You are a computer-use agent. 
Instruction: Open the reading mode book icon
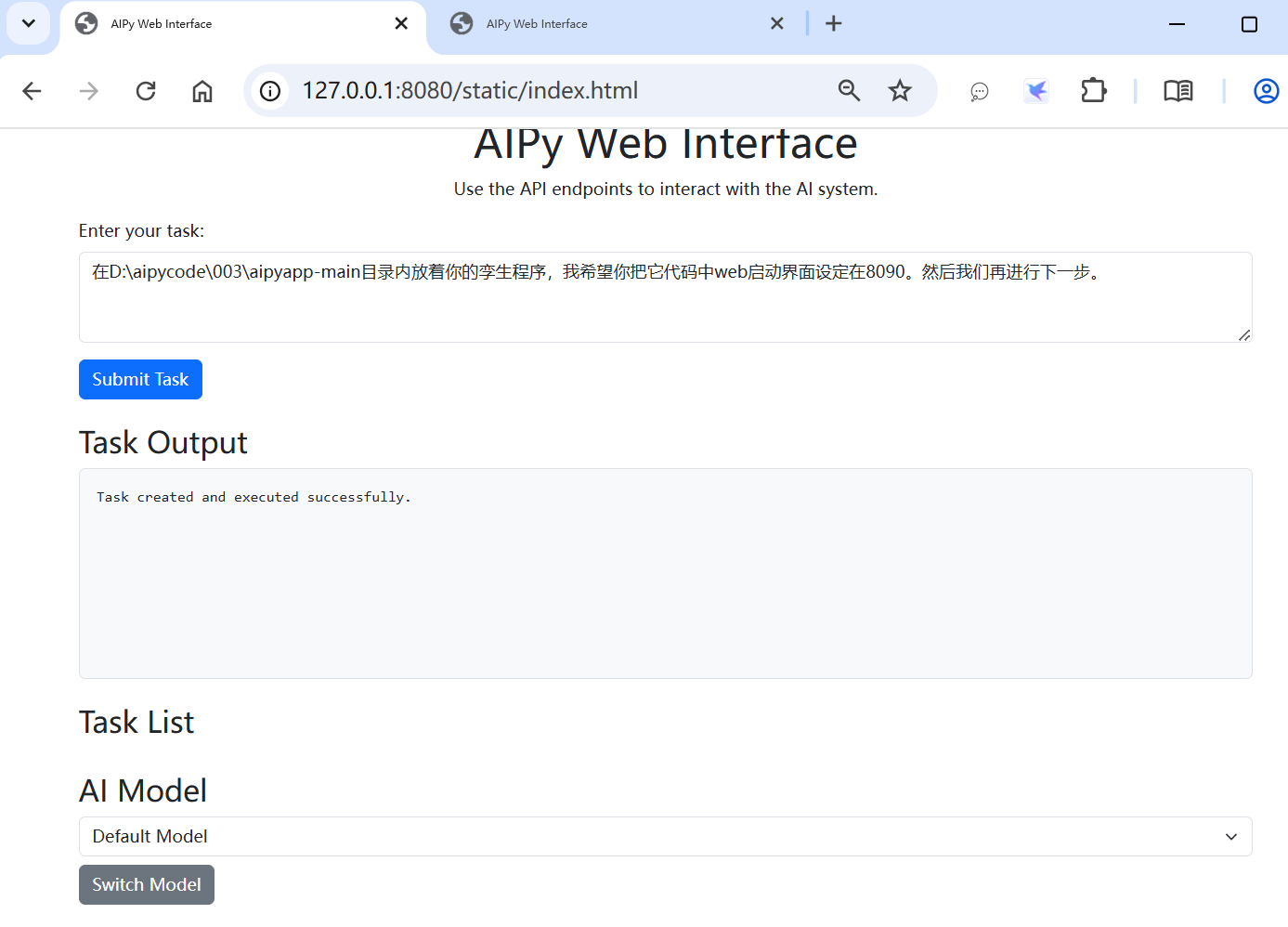click(x=1178, y=91)
